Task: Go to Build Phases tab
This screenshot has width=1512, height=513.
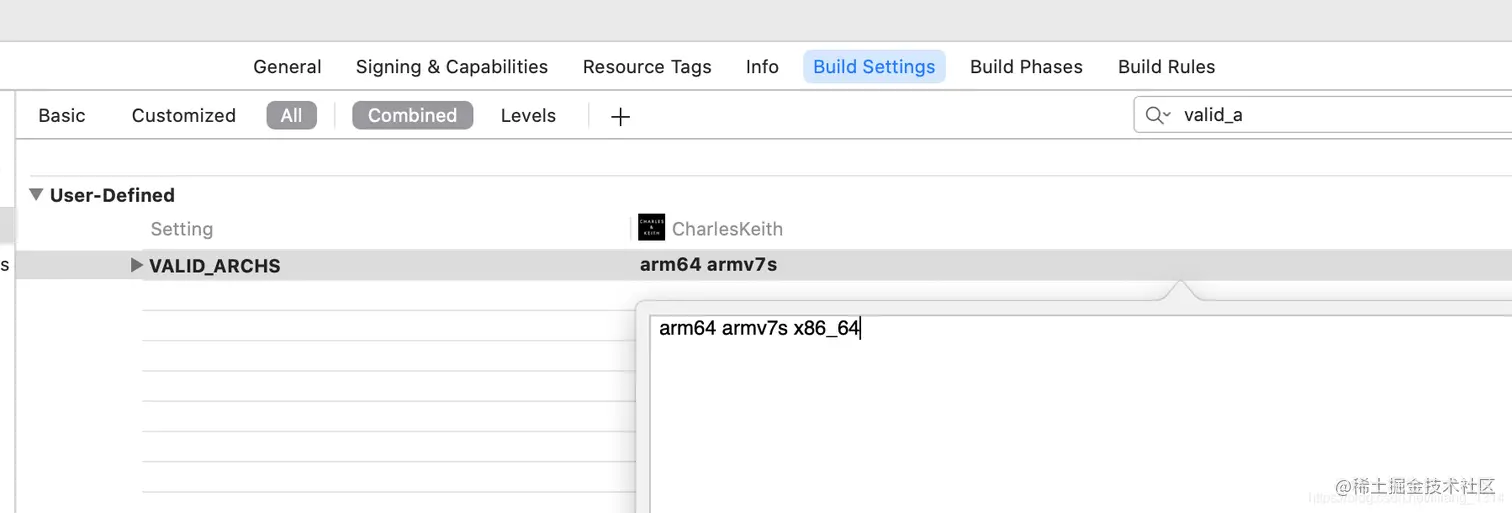Action: [x=1026, y=67]
